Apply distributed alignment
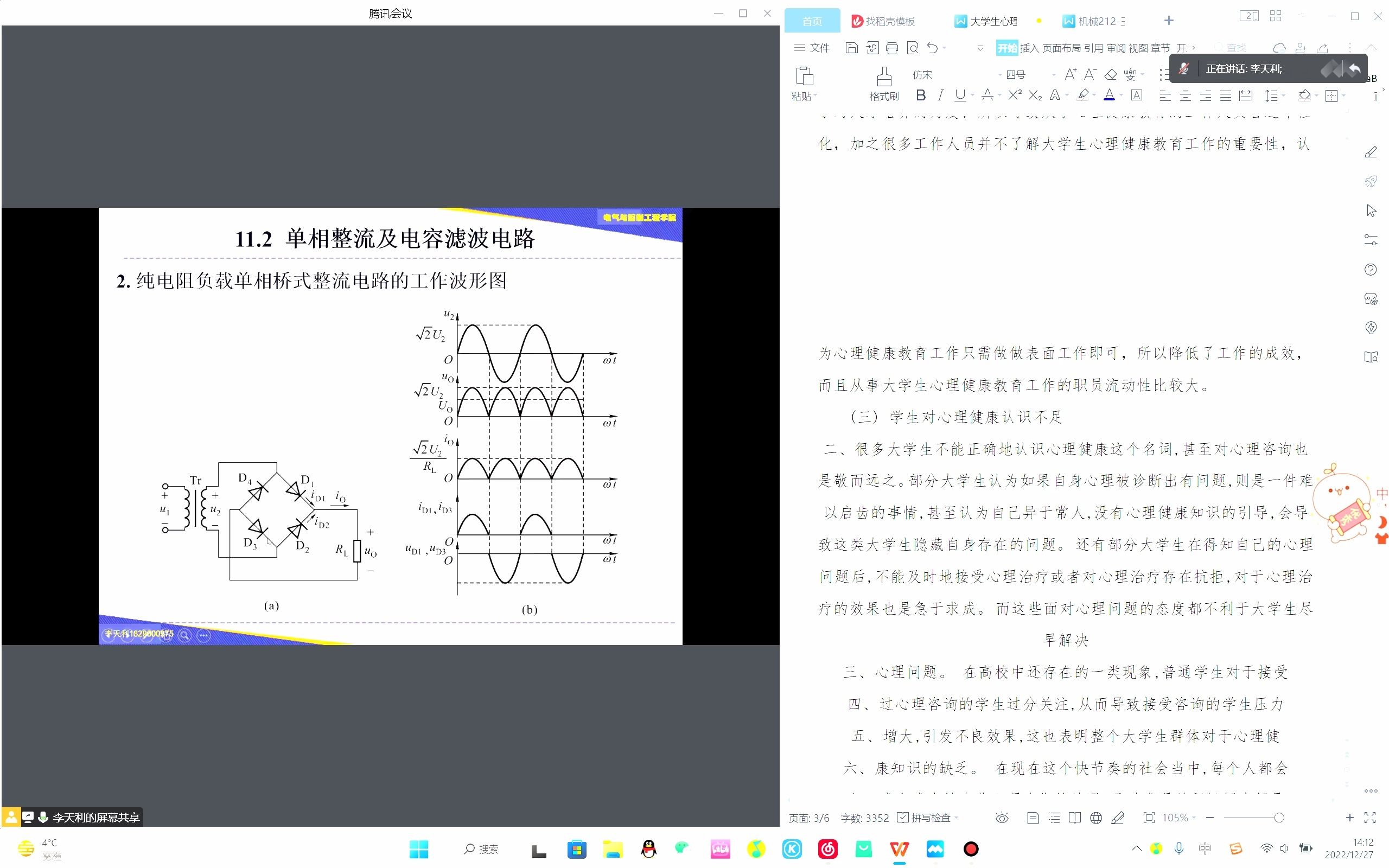This screenshot has width=1389, height=868. click(x=1246, y=96)
